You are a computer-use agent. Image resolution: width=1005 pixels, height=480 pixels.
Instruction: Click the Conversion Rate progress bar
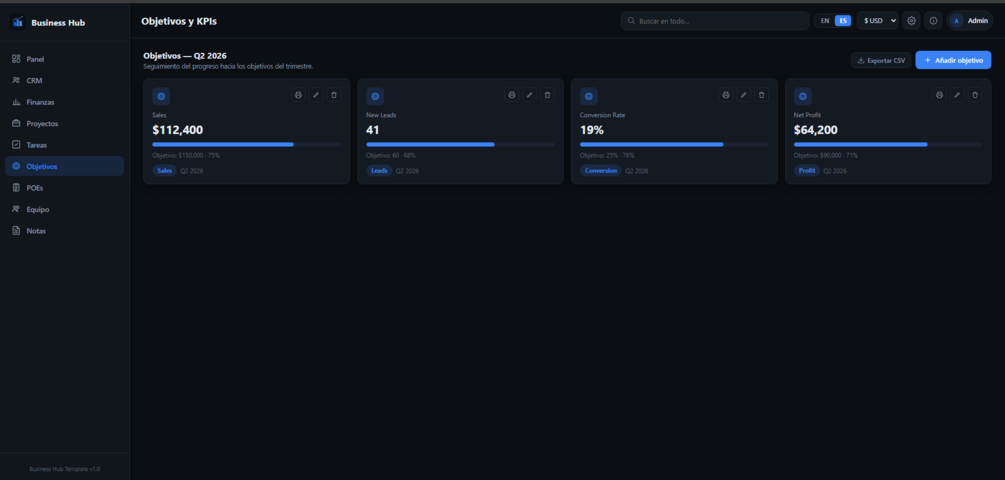(x=674, y=145)
